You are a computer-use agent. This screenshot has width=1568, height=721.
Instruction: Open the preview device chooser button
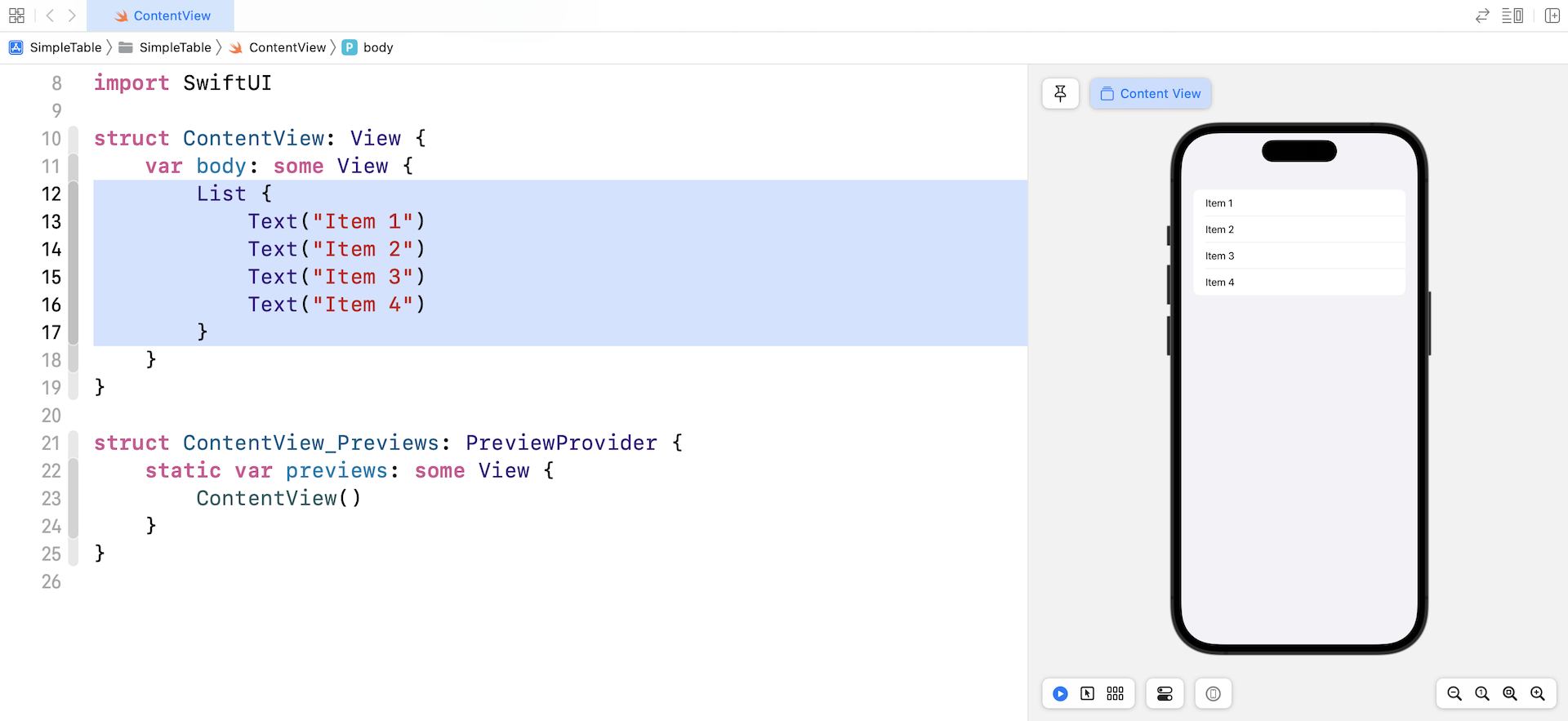(x=1213, y=693)
